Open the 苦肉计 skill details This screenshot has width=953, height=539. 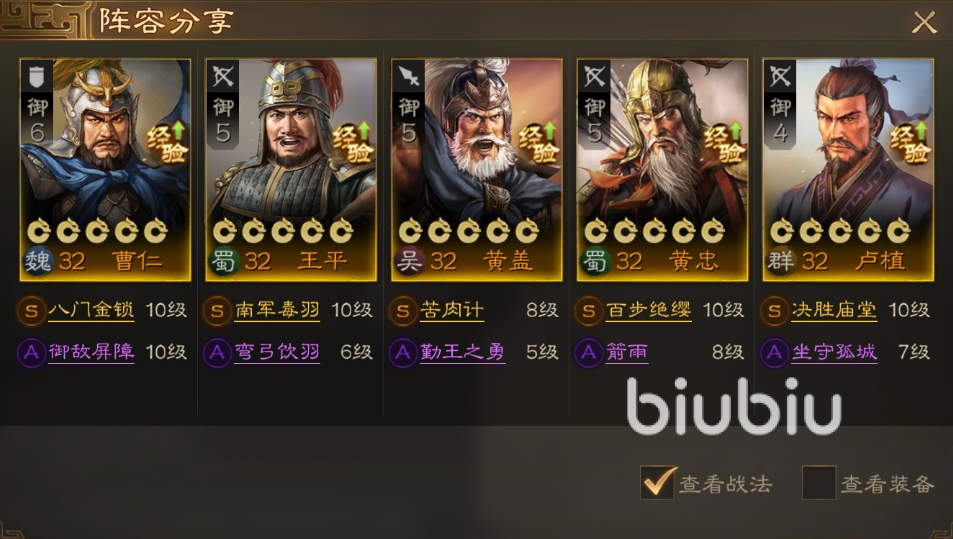(x=452, y=311)
